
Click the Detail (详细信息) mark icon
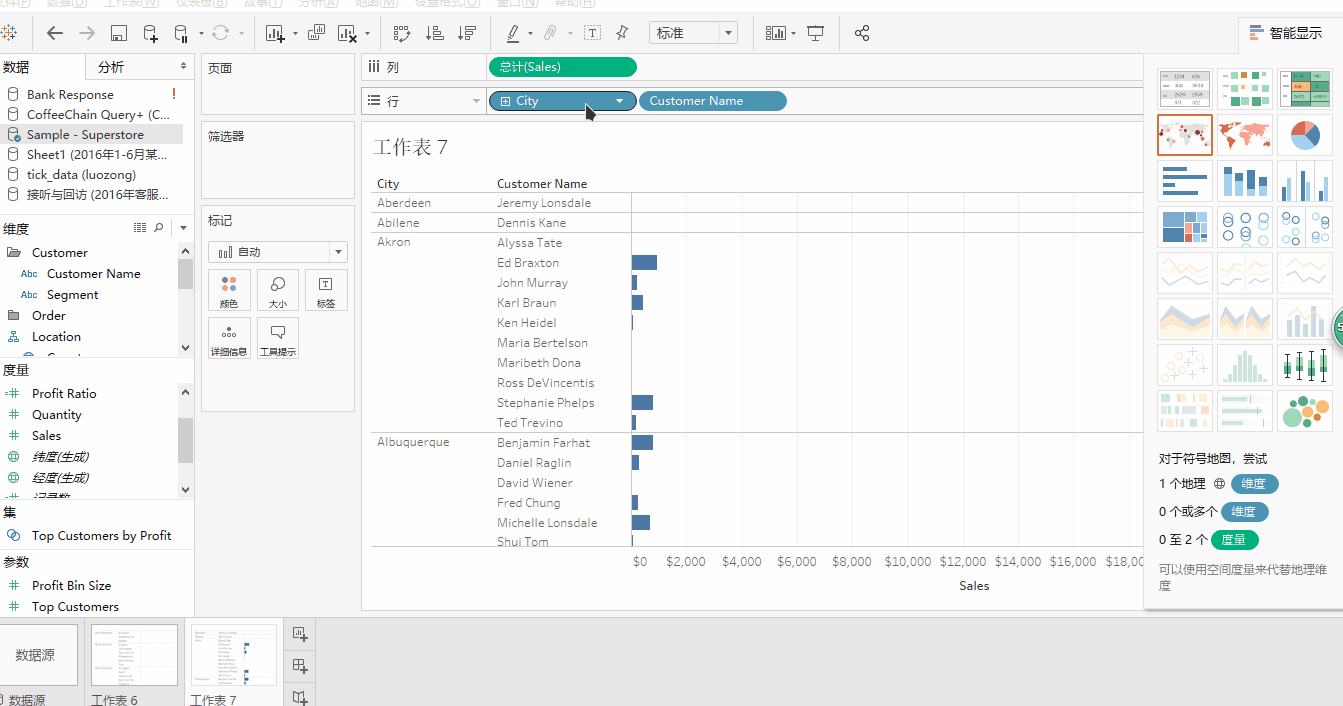tap(229, 337)
